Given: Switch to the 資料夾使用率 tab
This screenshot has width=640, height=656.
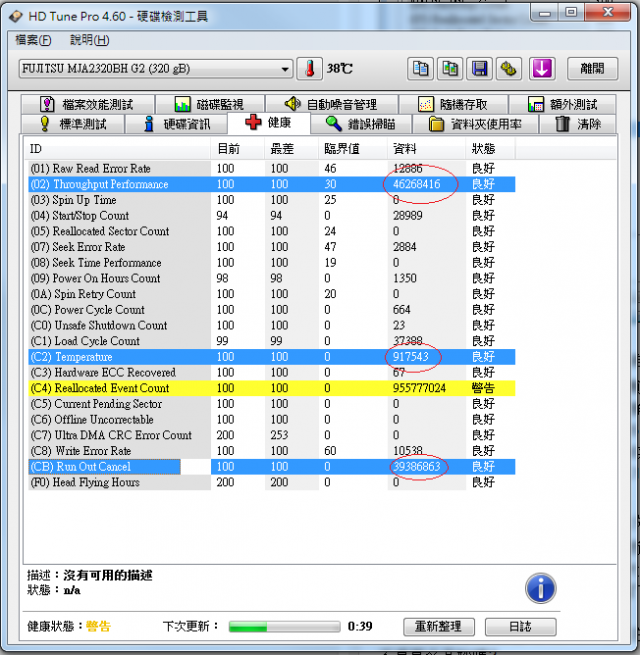Looking at the screenshot, I should pyautogui.click(x=475, y=124).
